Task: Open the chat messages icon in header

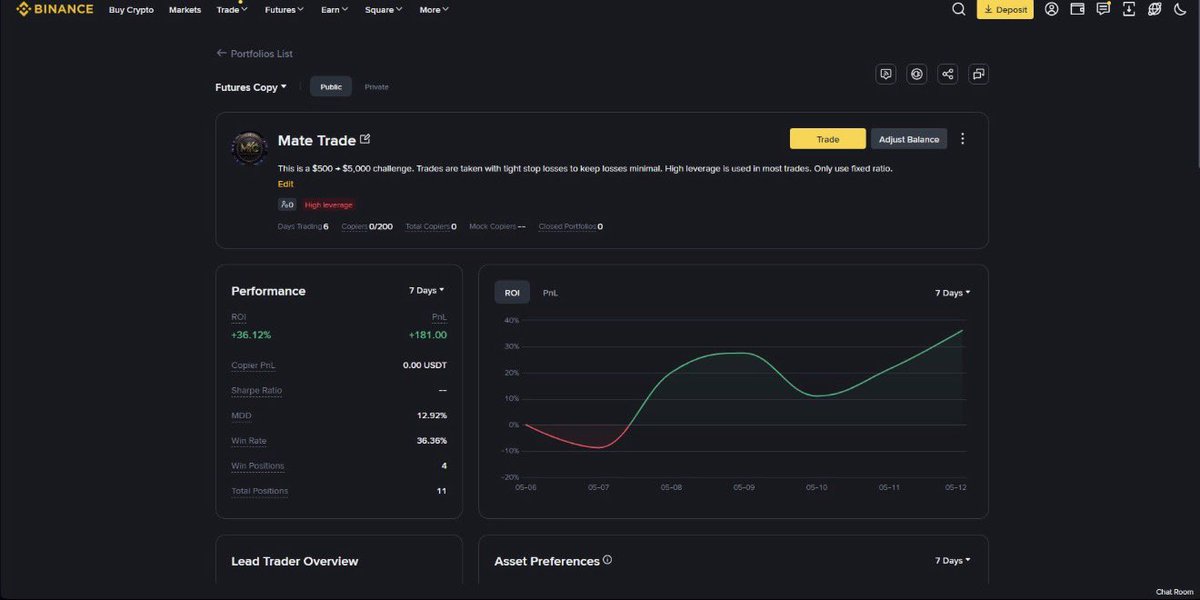Action: [x=1103, y=9]
